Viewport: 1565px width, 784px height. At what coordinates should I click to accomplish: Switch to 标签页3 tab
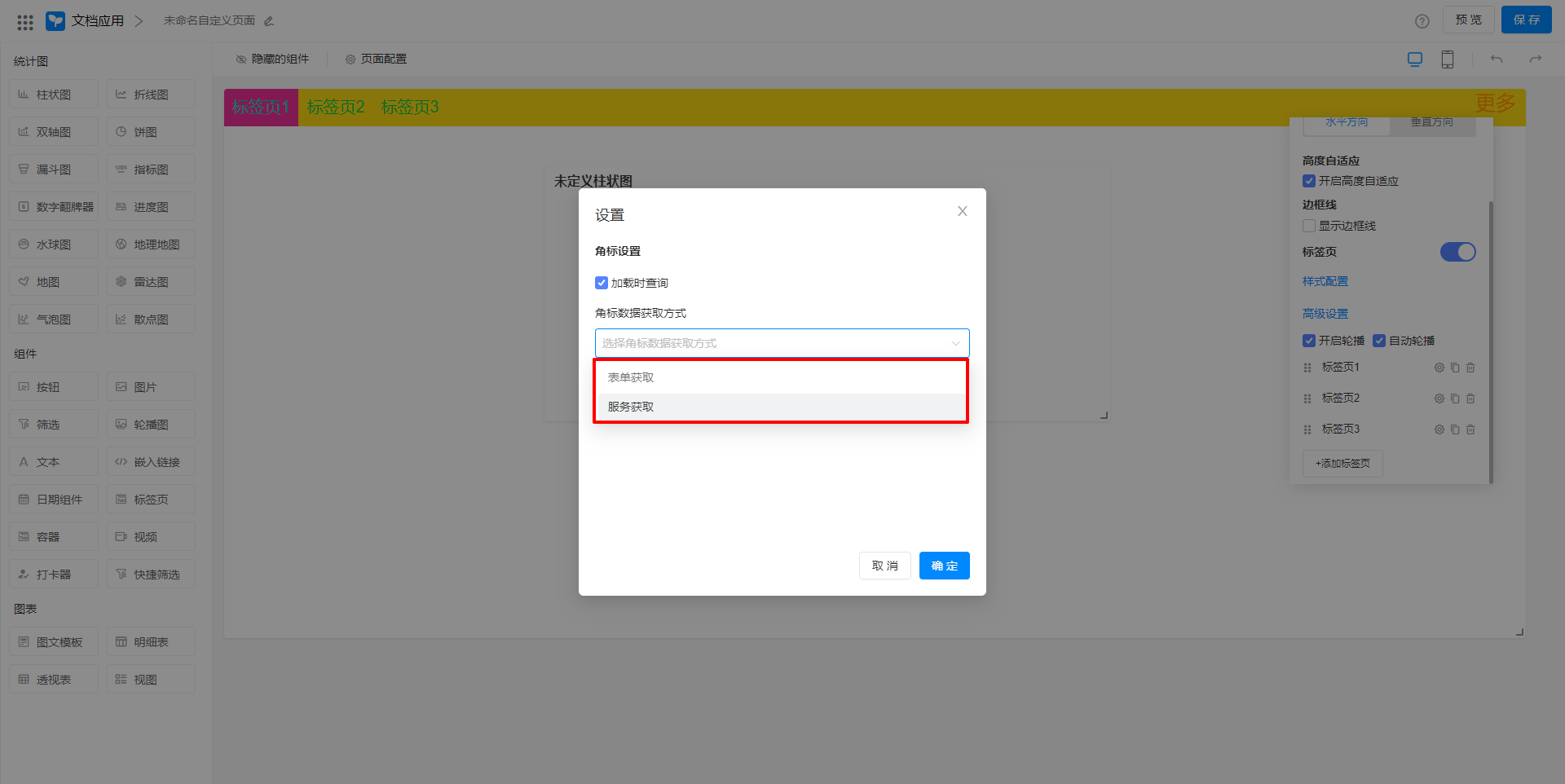(410, 108)
